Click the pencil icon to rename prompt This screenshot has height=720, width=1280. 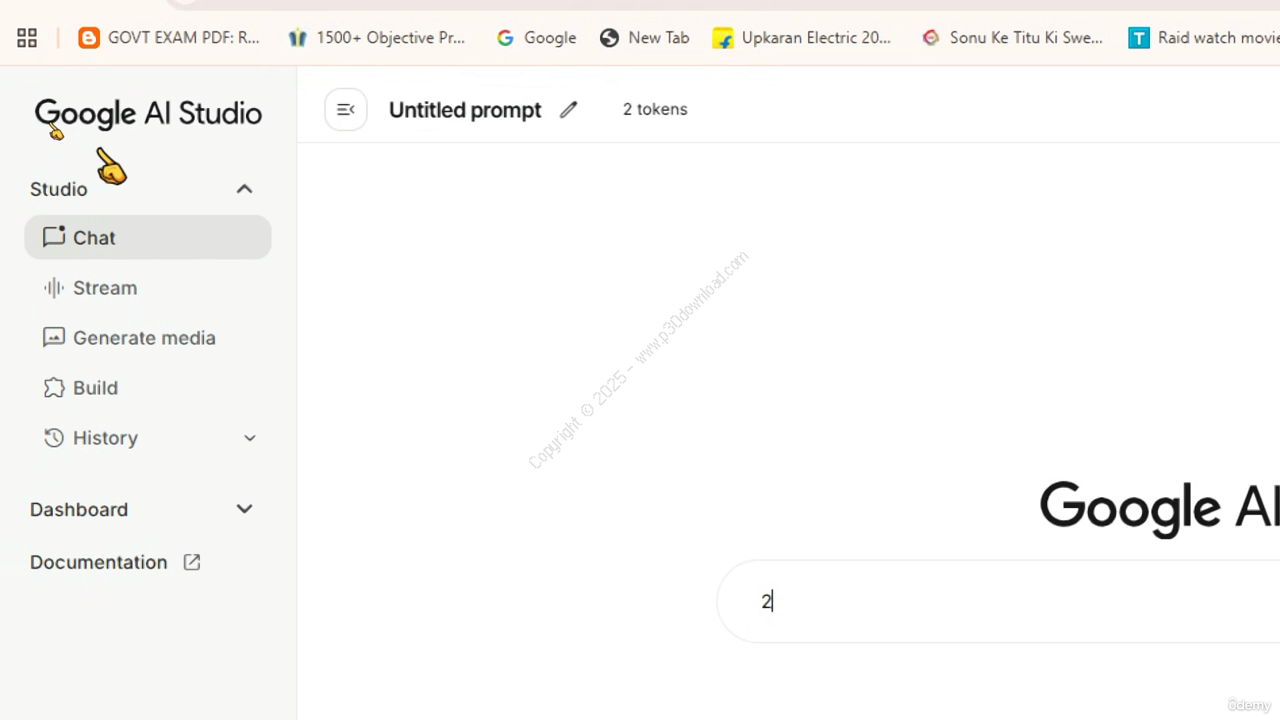tap(568, 110)
